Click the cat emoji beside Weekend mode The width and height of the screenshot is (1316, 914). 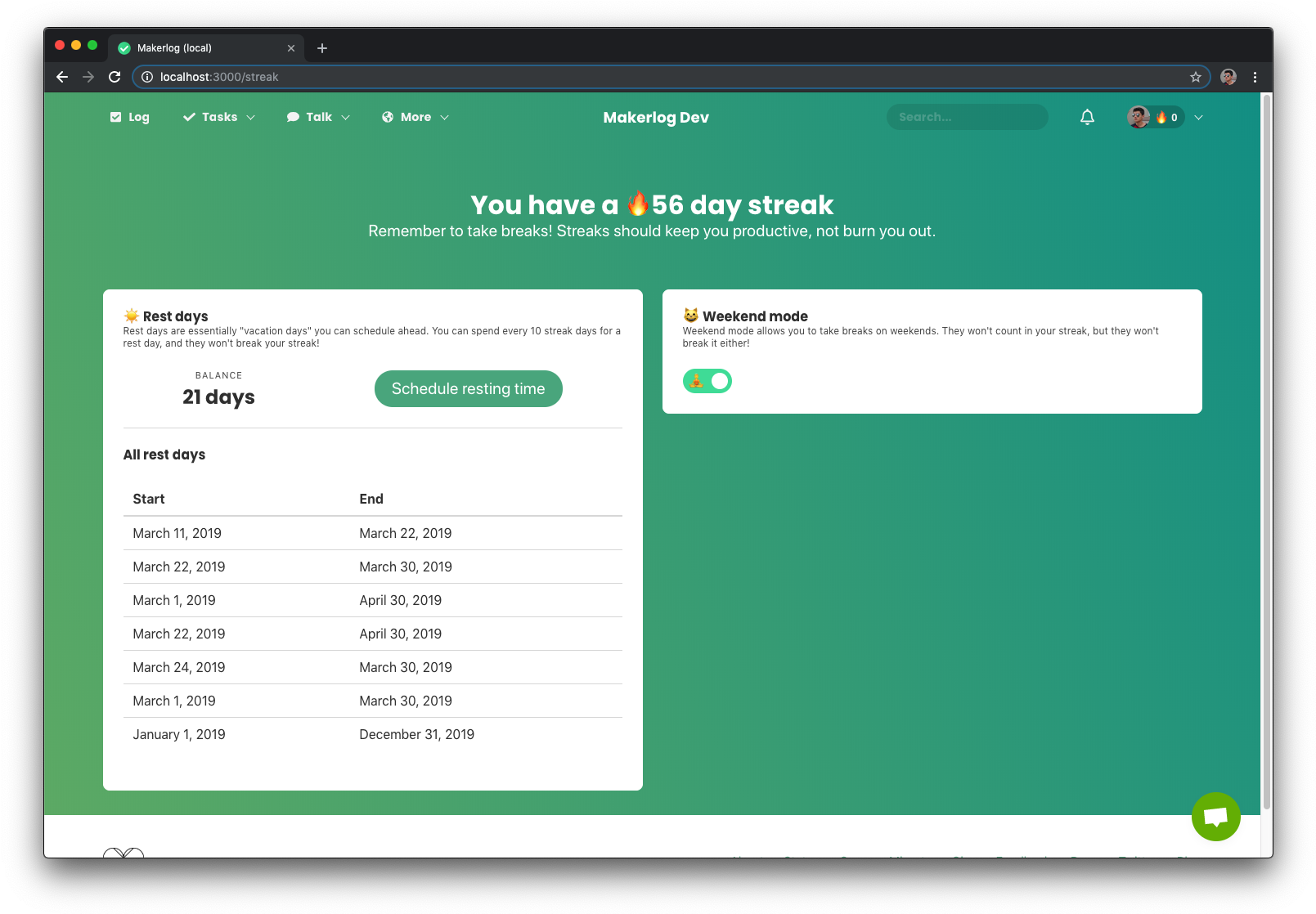pos(691,316)
